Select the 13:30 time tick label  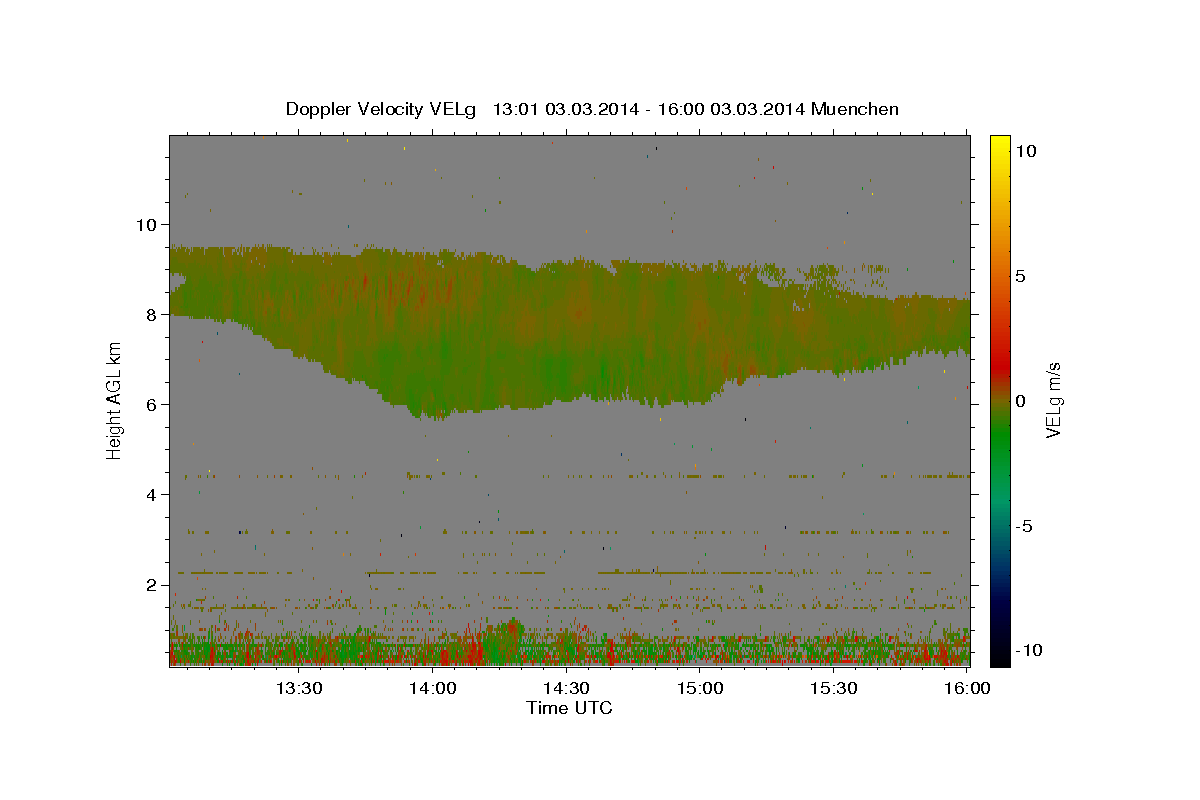pos(298,688)
